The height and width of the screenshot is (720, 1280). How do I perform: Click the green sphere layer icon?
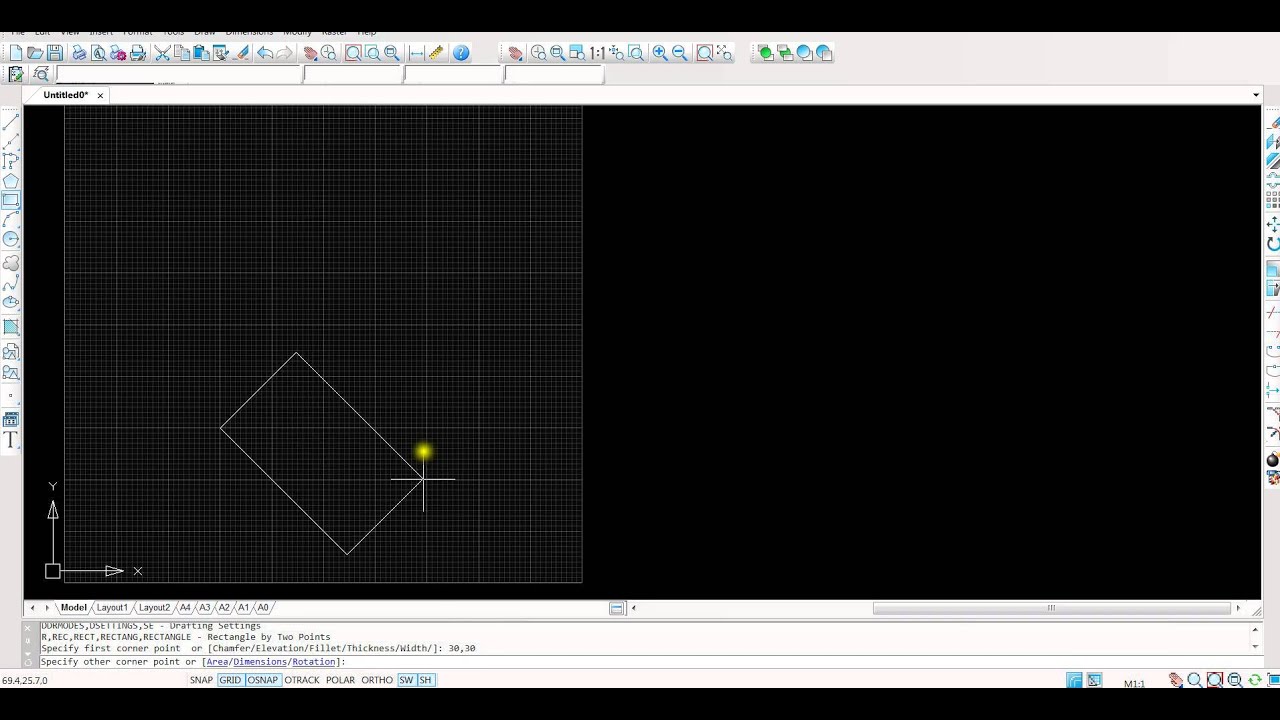click(765, 53)
